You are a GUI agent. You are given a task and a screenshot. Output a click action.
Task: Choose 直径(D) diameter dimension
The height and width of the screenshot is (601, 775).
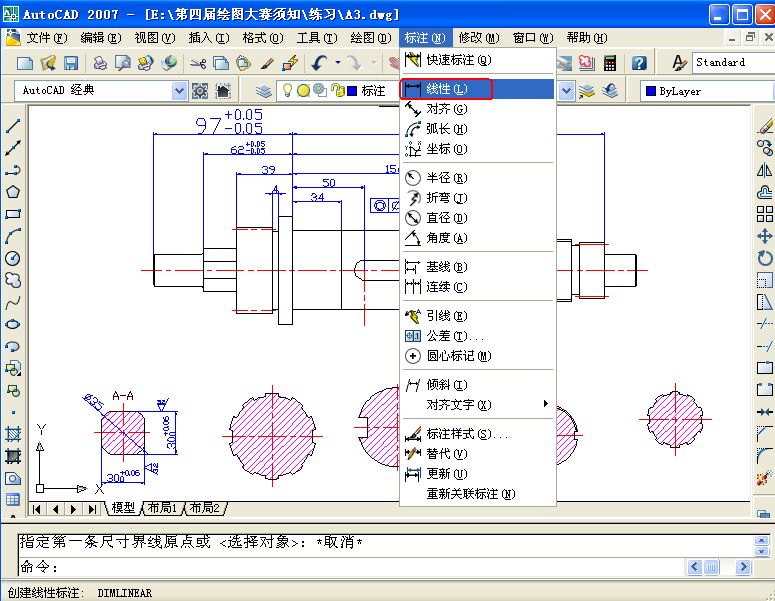tap(477, 218)
